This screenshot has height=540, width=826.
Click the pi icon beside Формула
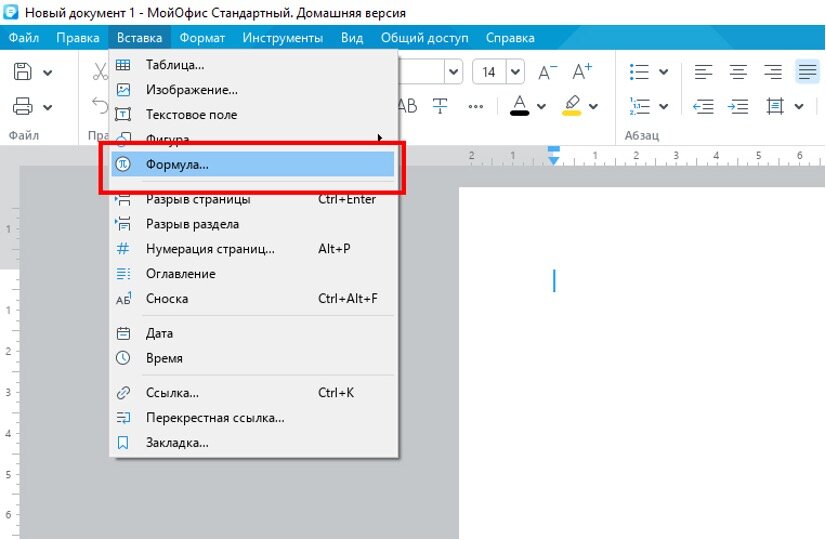(x=123, y=164)
